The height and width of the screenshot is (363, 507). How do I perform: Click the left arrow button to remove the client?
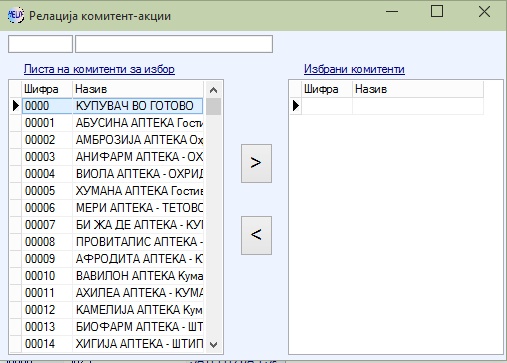pyautogui.click(x=256, y=235)
